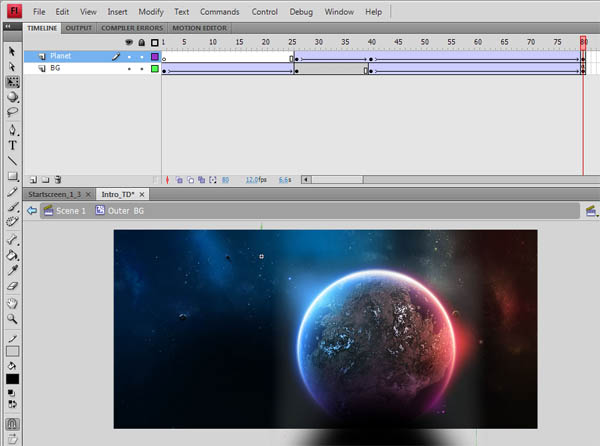The width and height of the screenshot is (600, 446).
Task: Select the Zoom magnifier tool
Action: point(12,318)
